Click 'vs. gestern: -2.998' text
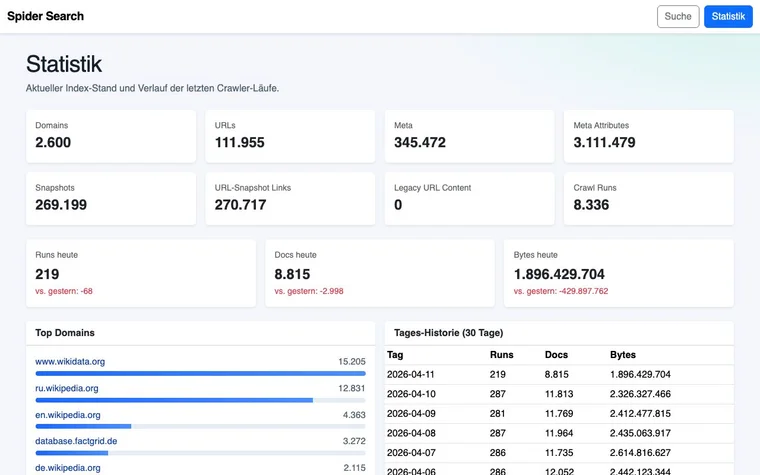 coord(309,291)
